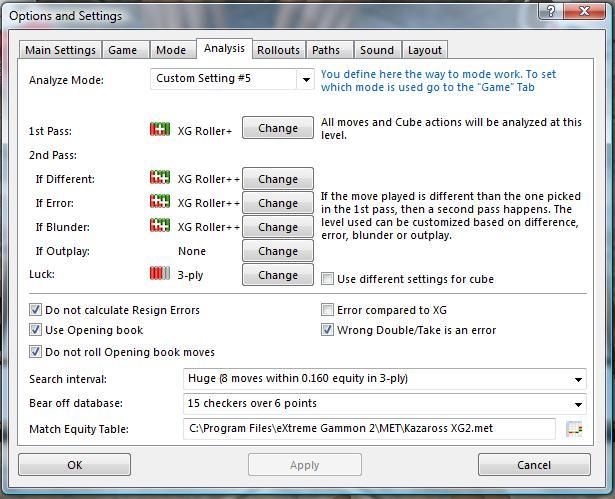Click the If Error XG Roller++ icon
This screenshot has width=615, height=499.
pyautogui.click(x=160, y=203)
